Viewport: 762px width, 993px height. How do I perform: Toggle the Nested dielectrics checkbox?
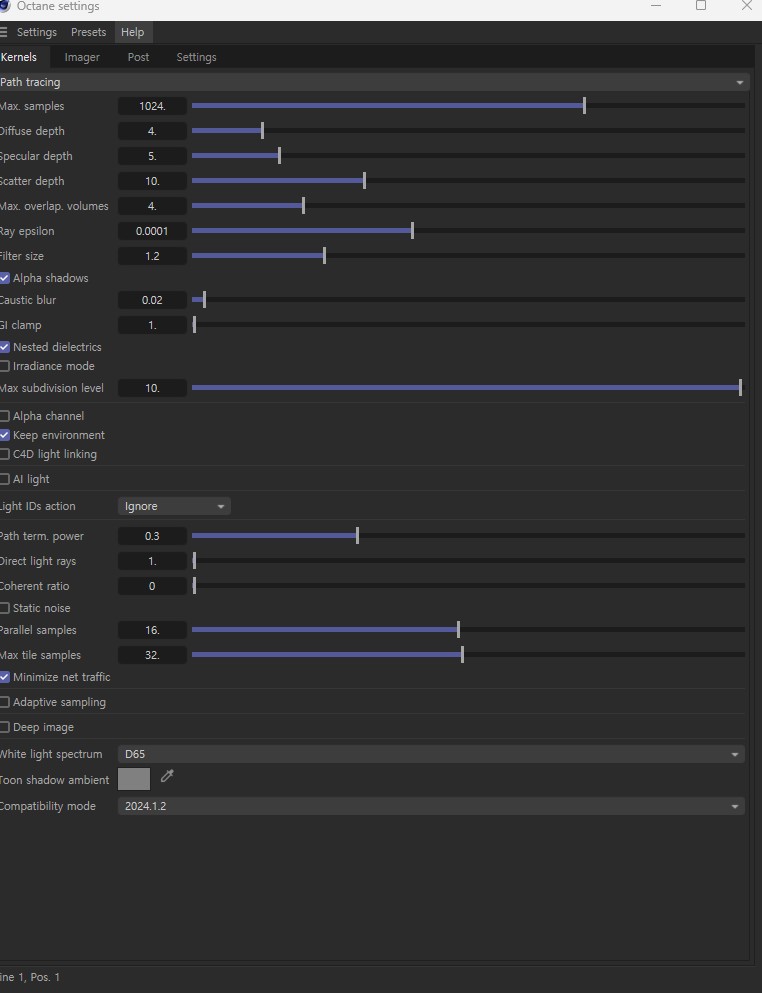coord(4,347)
